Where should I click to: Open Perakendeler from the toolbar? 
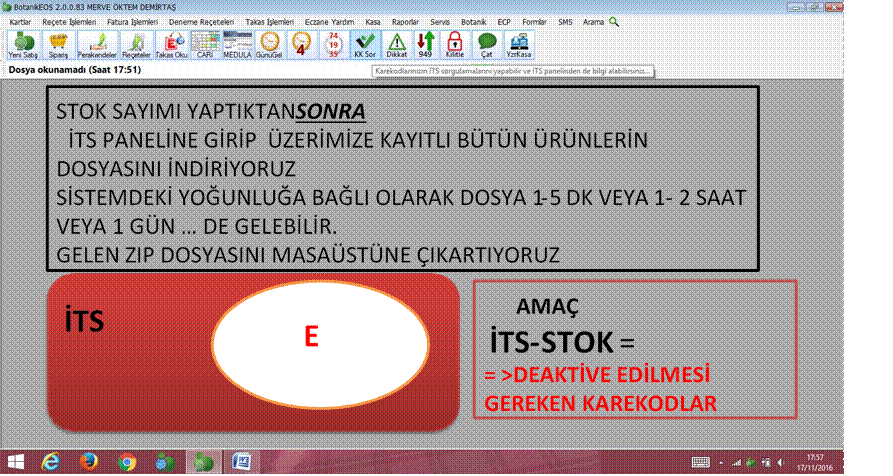click(x=97, y=45)
